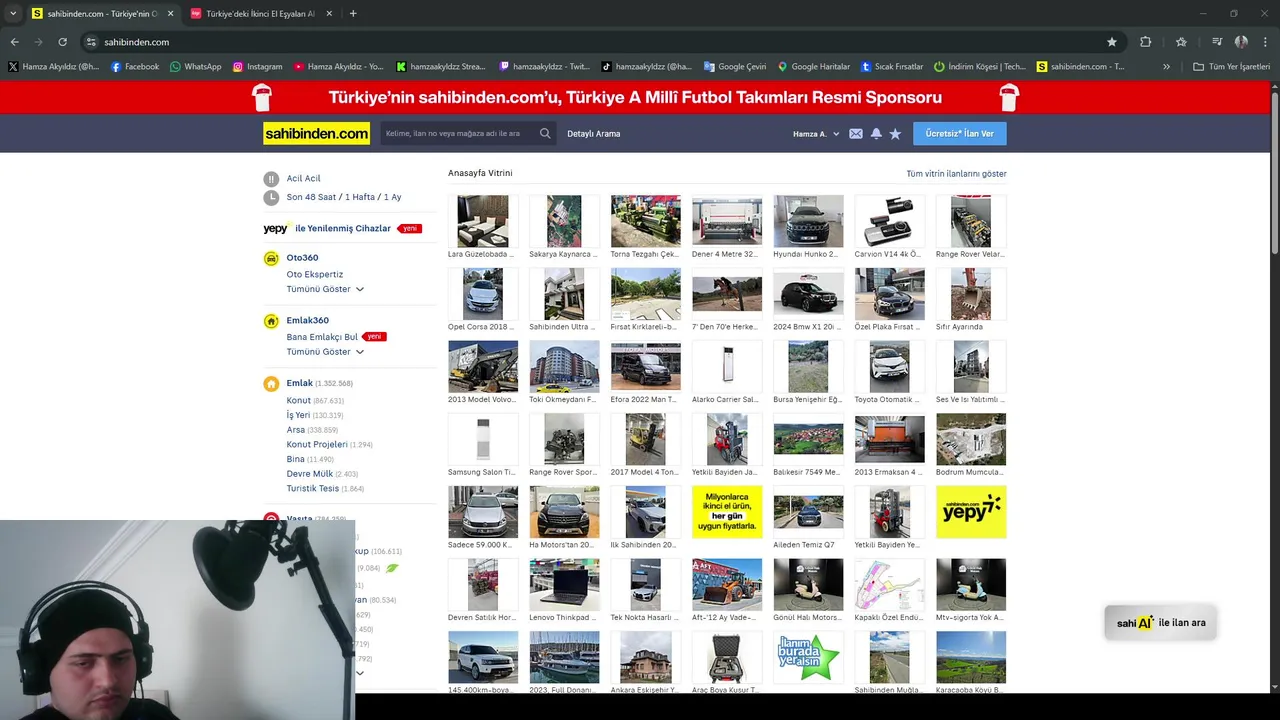The width and height of the screenshot is (1280, 720).
Task: Click the yellow yepy banner tile
Action: point(971,512)
